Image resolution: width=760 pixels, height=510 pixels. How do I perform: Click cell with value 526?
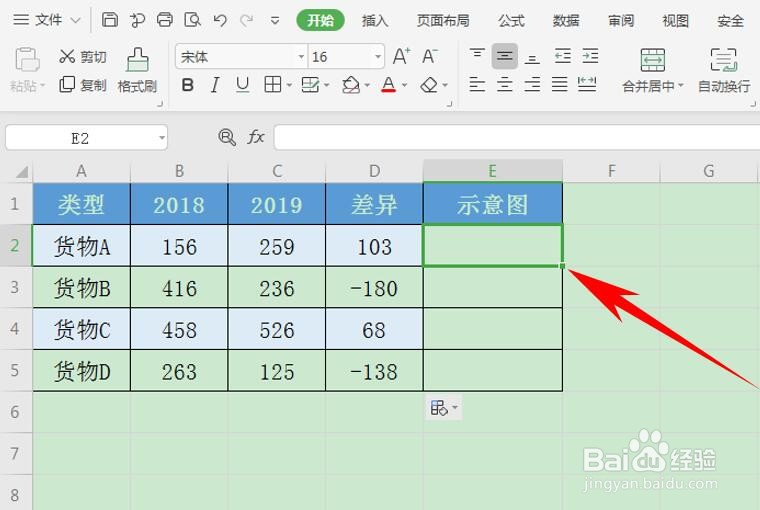(277, 330)
